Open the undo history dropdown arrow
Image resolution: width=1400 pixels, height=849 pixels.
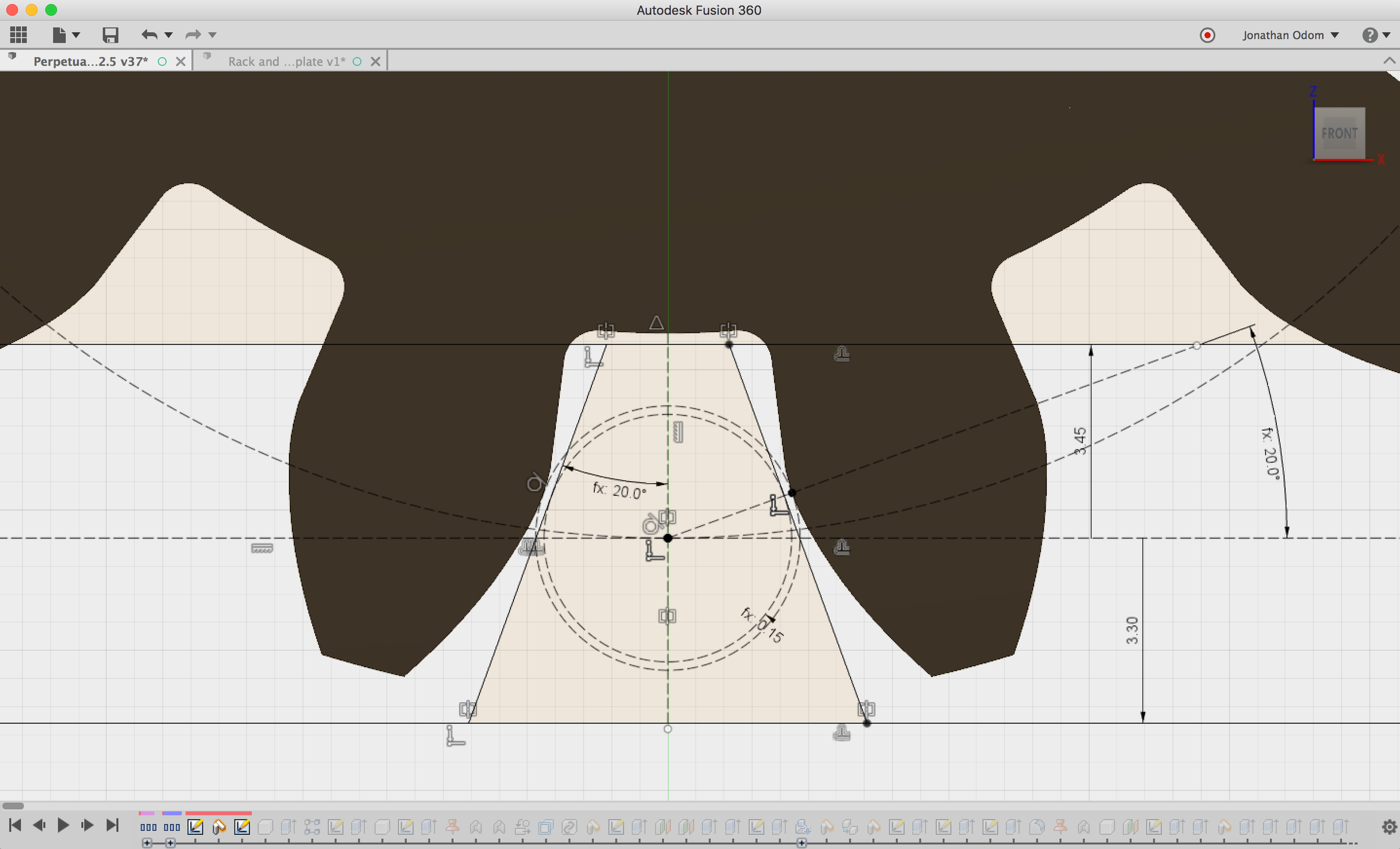coord(169,35)
